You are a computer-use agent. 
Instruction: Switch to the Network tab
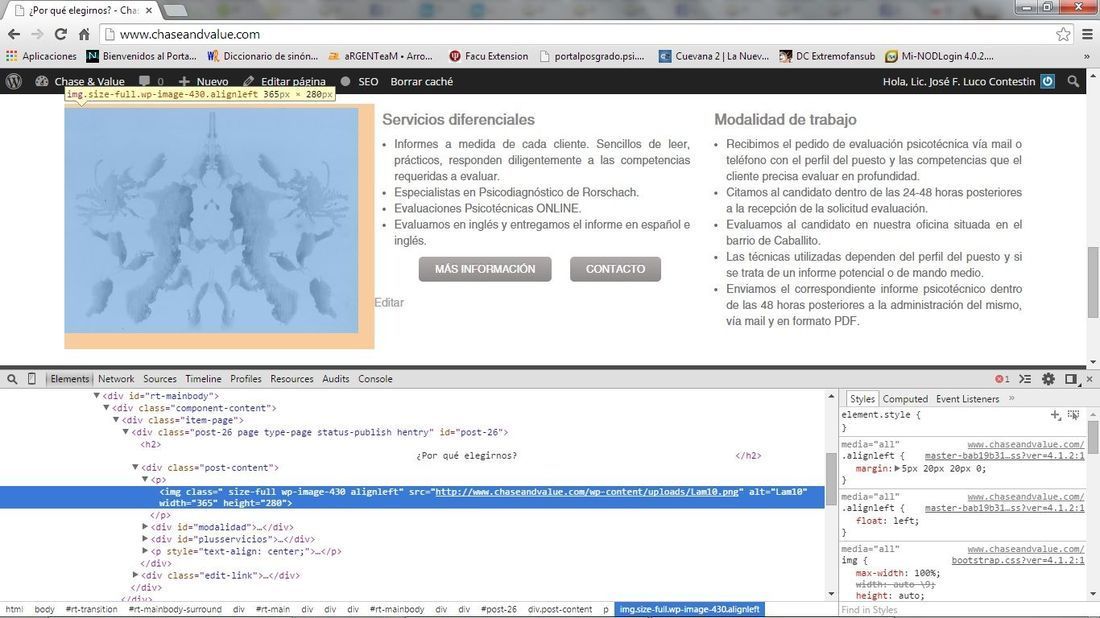point(116,379)
